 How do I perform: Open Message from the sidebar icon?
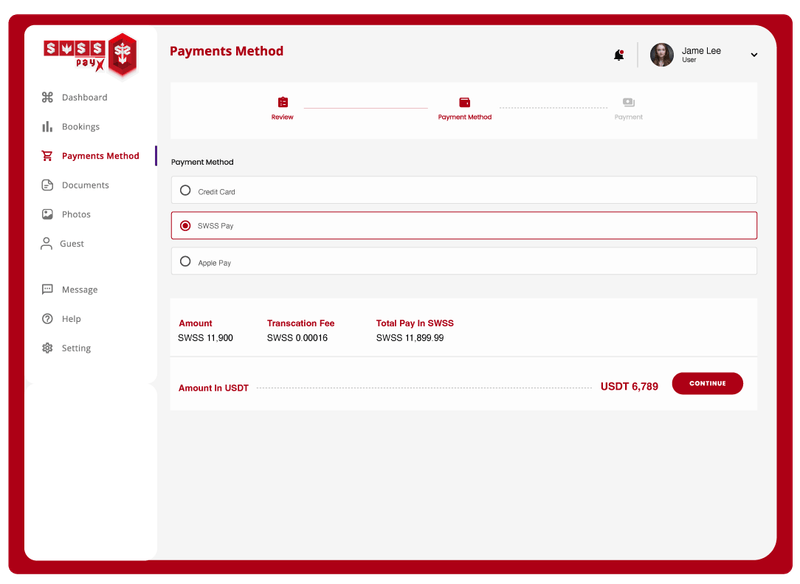[x=45, y=289]
